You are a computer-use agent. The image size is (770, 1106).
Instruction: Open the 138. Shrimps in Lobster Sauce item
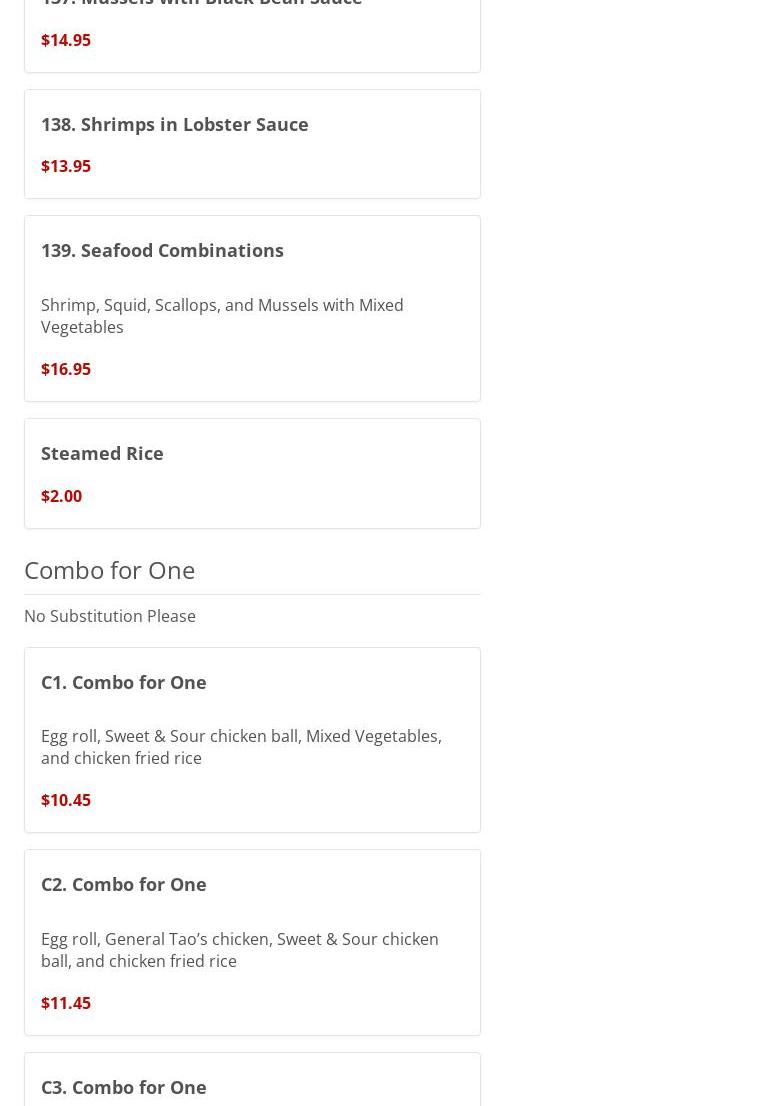pyautogui.click(x=174, y=124)
